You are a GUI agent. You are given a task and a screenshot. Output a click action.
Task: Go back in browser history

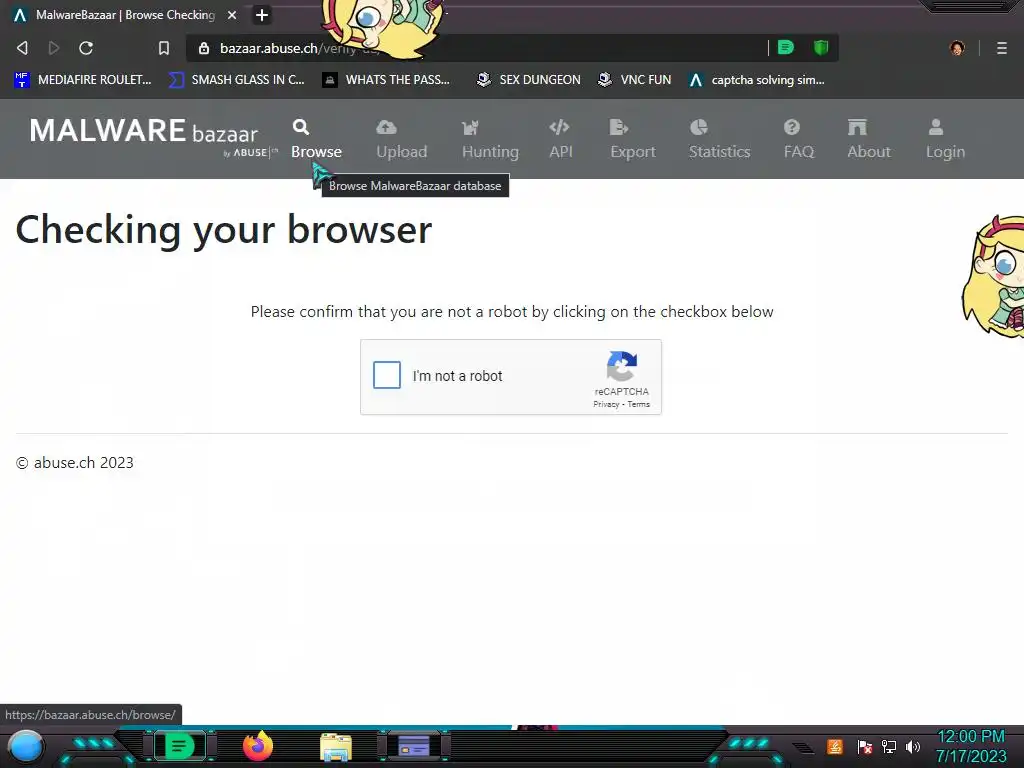(22, 48)
